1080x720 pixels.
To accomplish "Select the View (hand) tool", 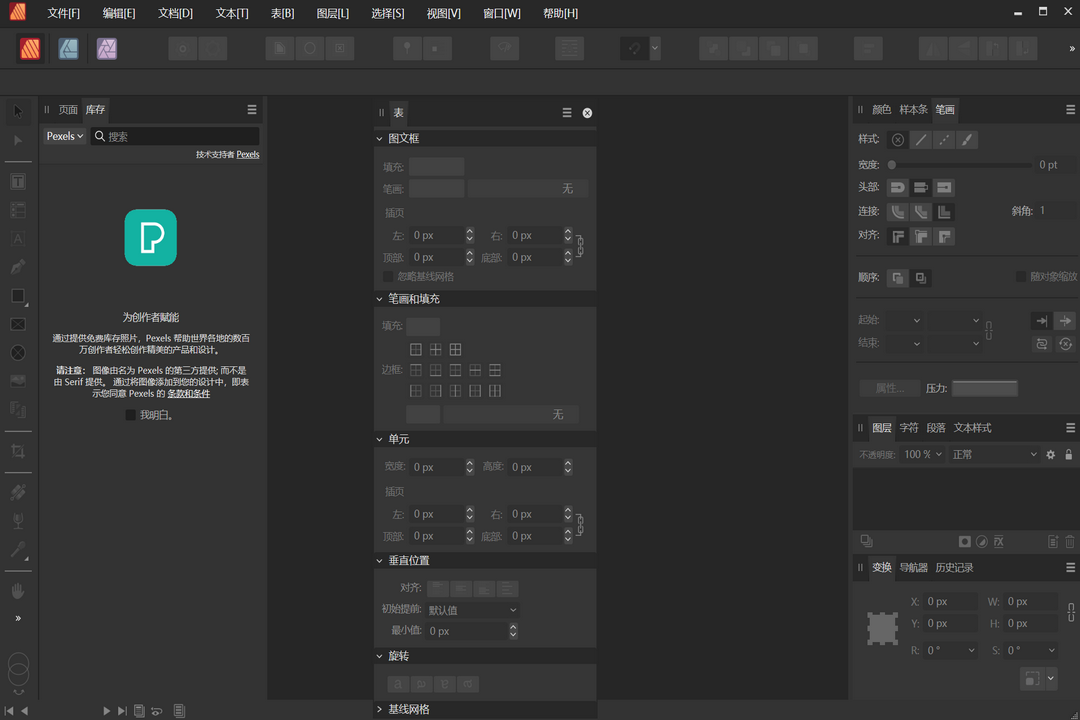I will (18, 590).
